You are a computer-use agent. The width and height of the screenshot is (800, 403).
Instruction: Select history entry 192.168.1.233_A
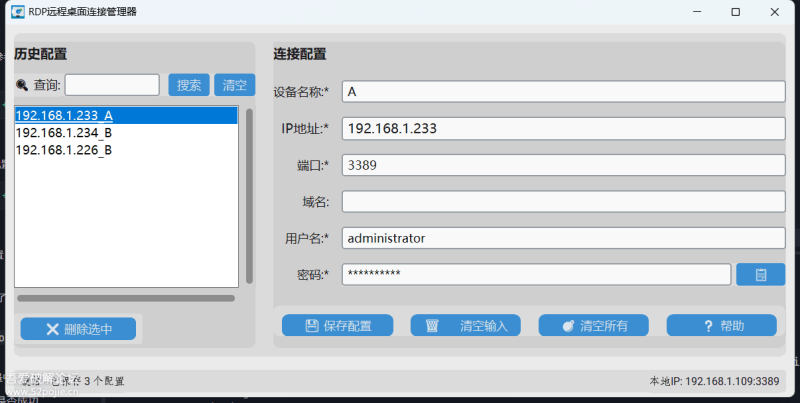pos(126,116)
